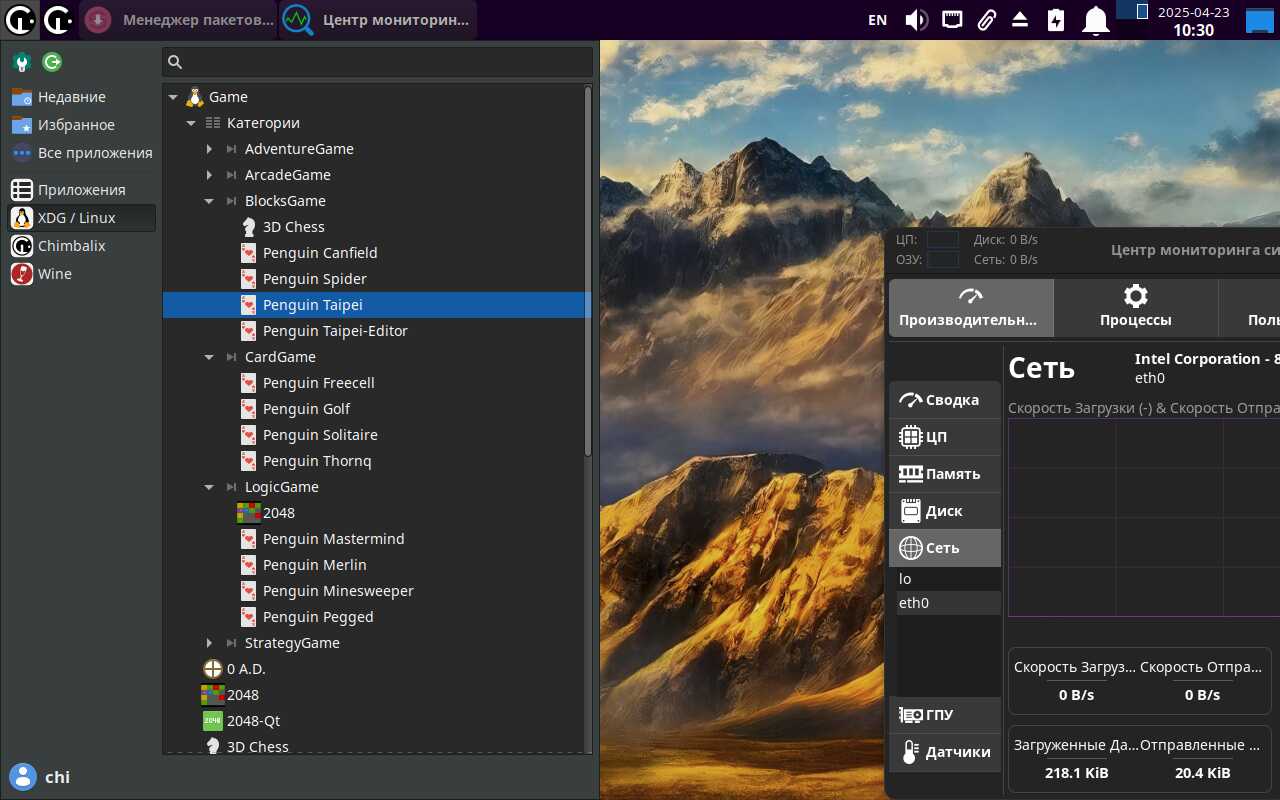Collapse the Game tree node
Screen dimensions: 1280x800
click(173, 97)
